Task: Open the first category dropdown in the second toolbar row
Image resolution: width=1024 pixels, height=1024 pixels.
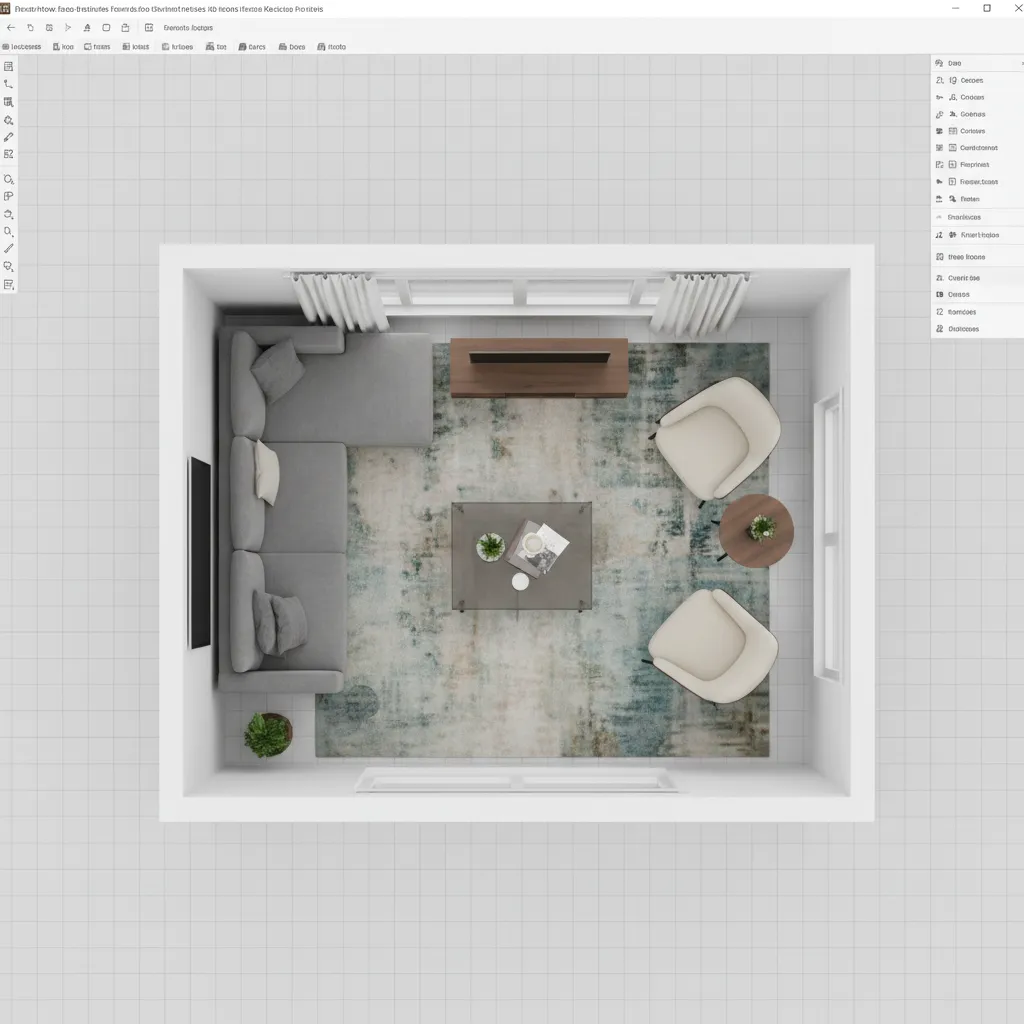Action: click(x=22, y=46)
